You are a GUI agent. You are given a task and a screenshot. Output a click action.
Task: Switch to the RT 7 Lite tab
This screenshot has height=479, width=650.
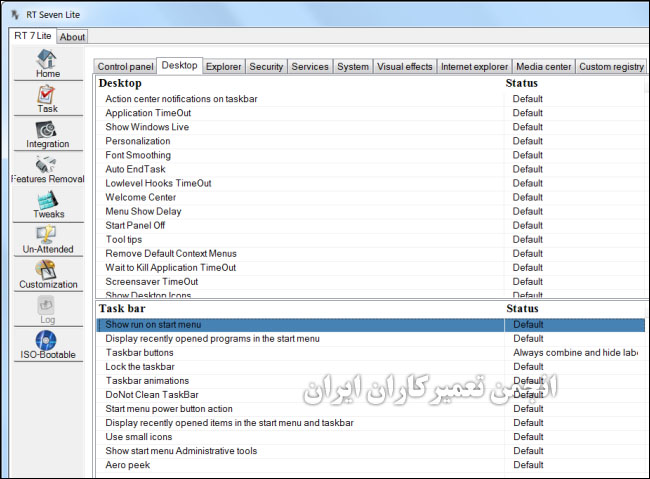[x=33, y=36]
